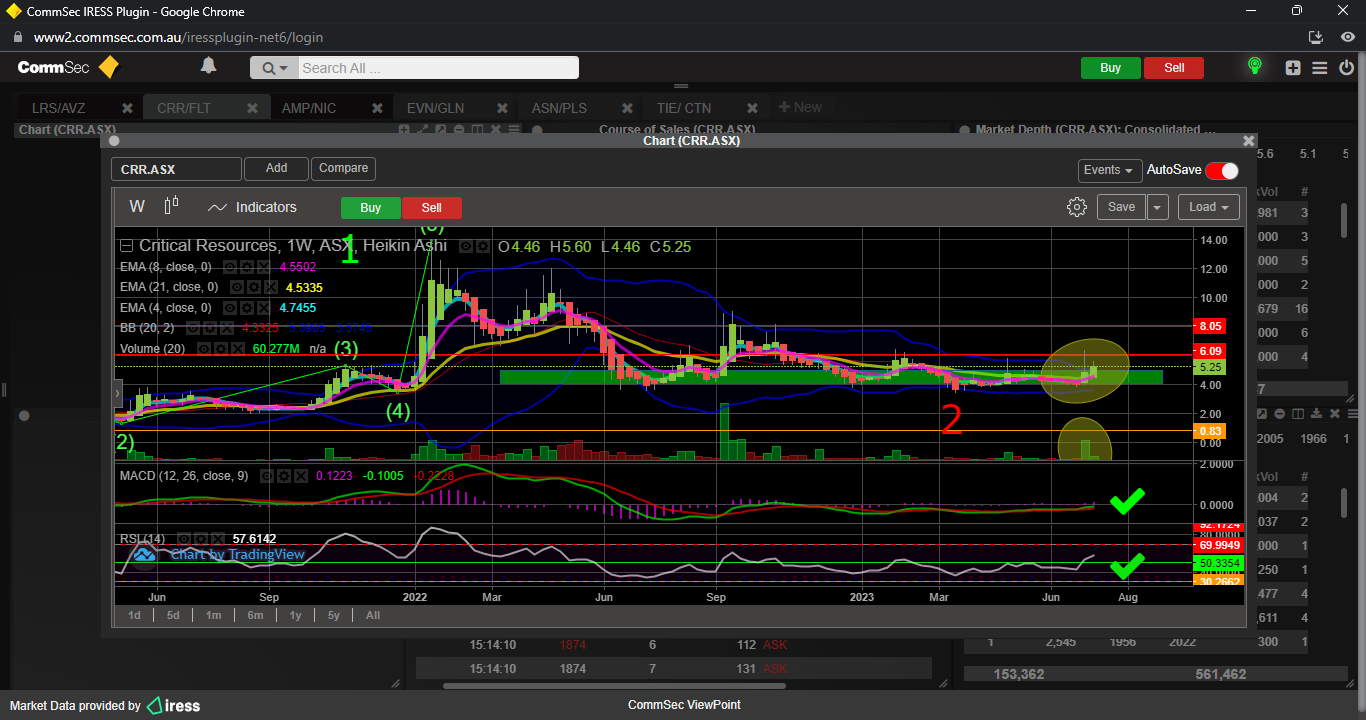Select the All time range
The height and width of the screenshot is (720, 1366).
[373, 615]
